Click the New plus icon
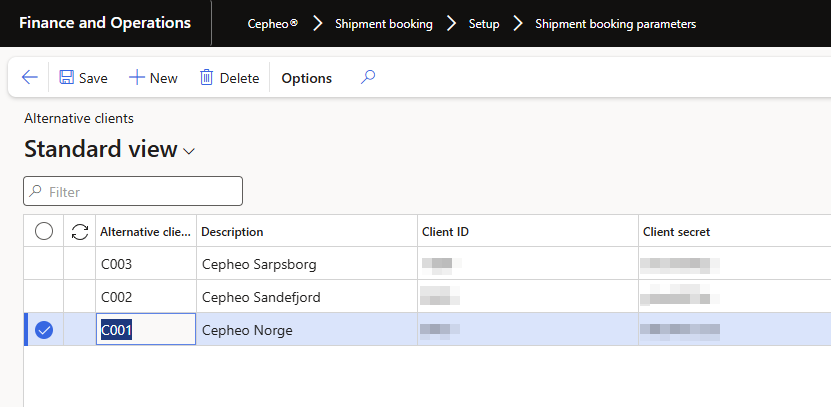The image size is (831, 407). click(137, 77)
